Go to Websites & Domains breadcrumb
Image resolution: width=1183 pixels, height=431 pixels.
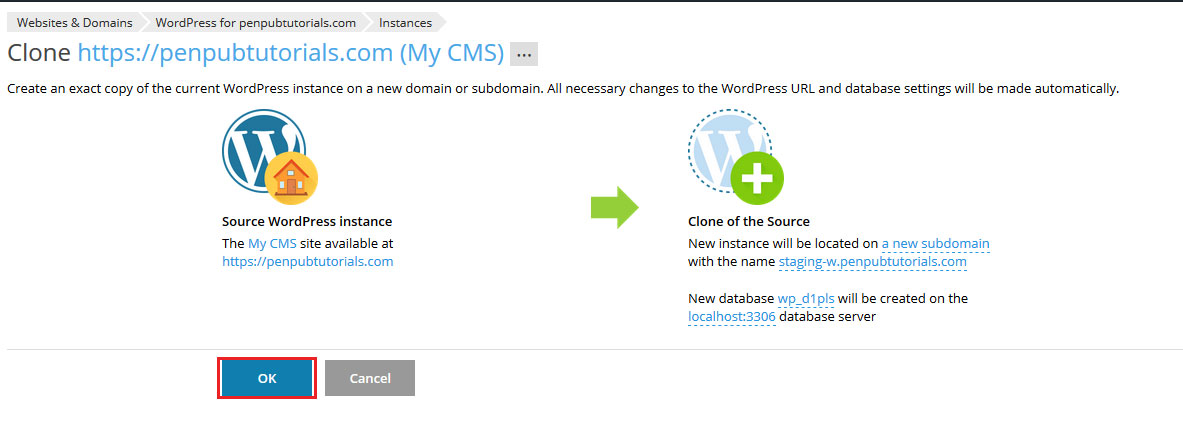click(x=74, y=23)
